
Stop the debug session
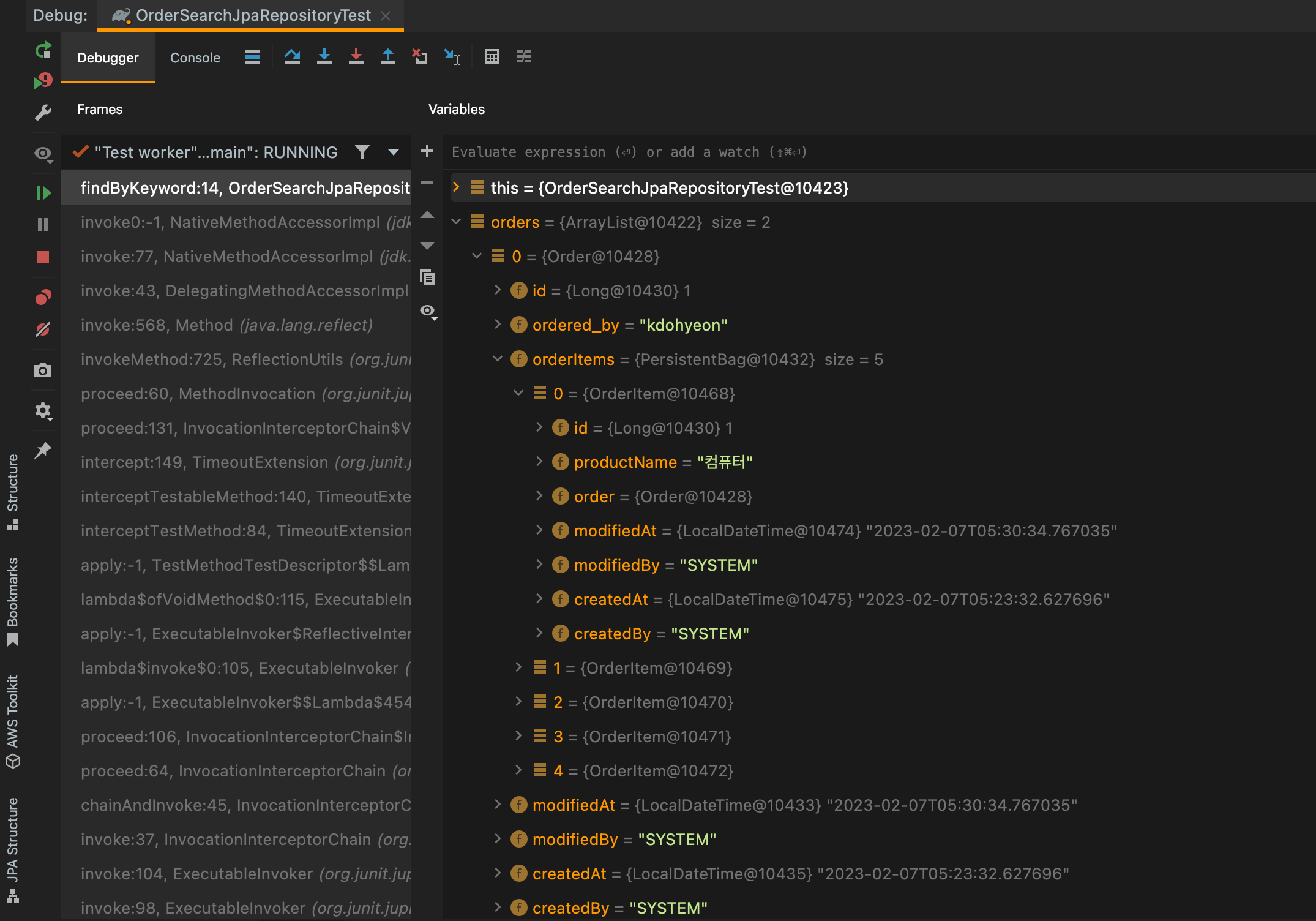click(43, 257)
